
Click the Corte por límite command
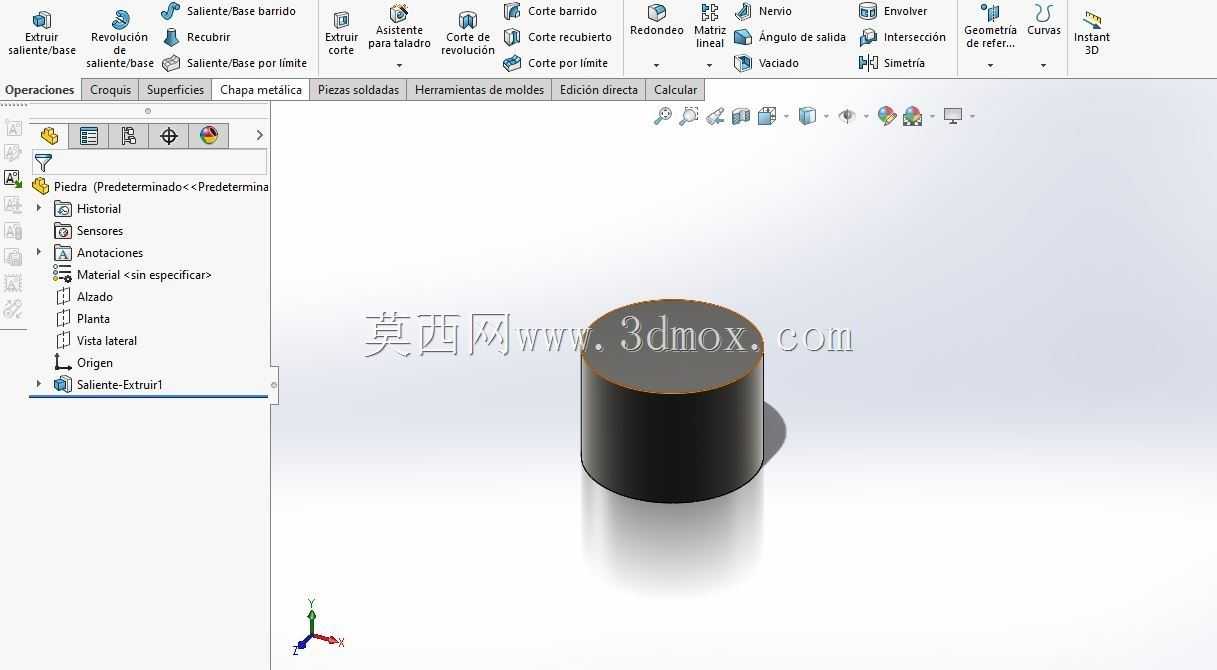point(556,63)
